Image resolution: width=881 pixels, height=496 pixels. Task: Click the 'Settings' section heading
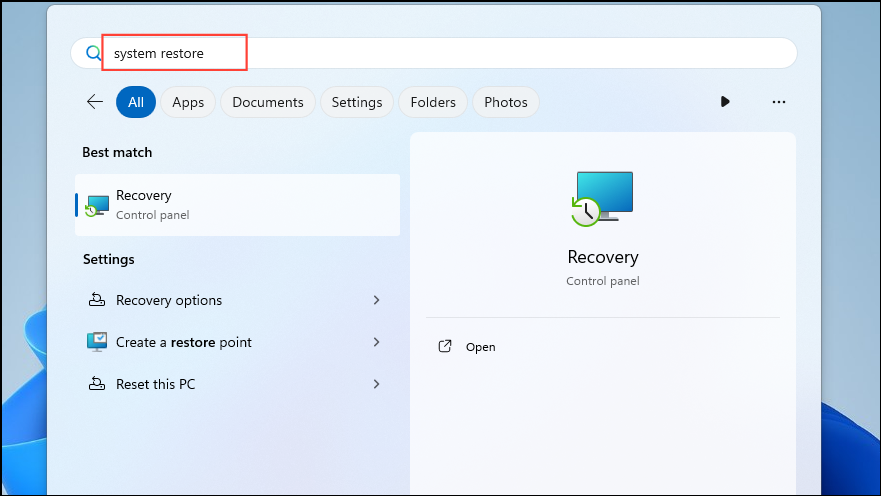pyautogui.click(x=108, y=259)
